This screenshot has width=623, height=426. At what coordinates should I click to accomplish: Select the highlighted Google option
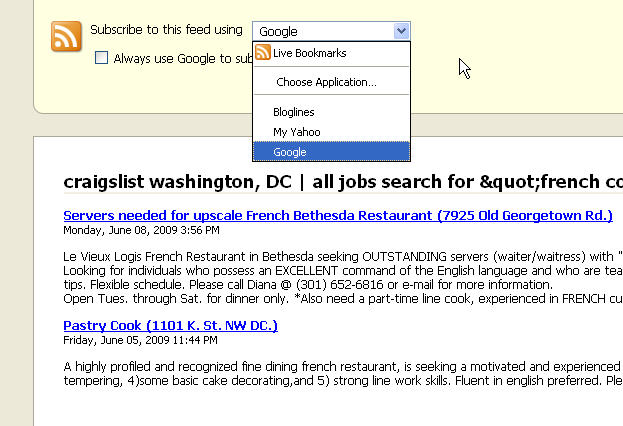(331, 152)
